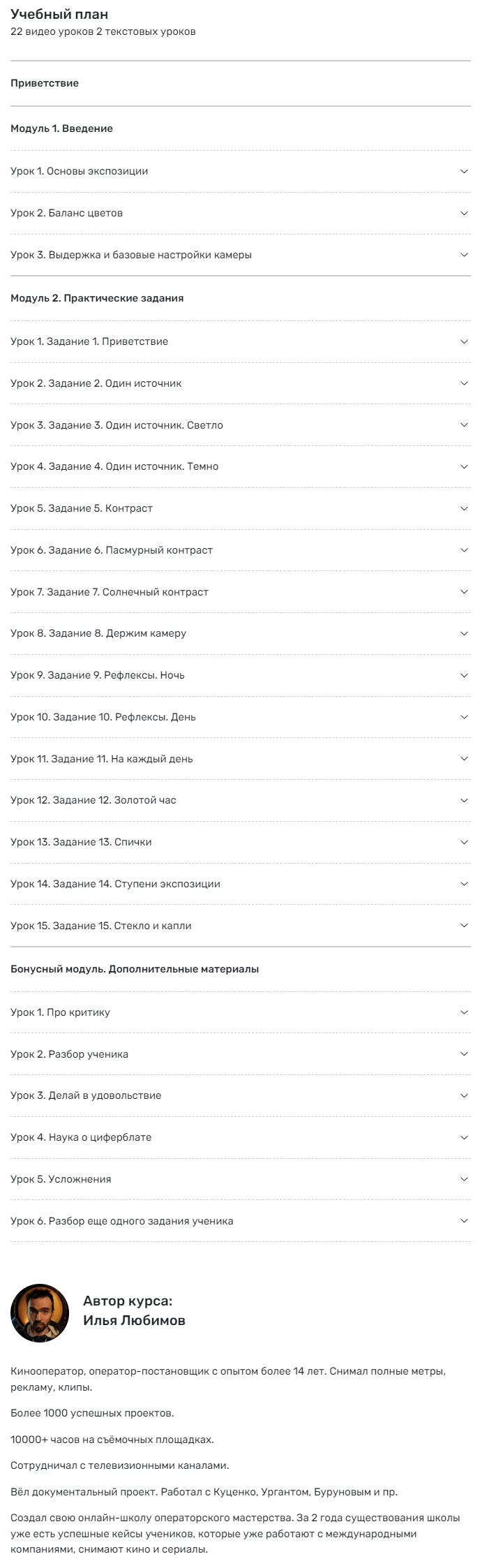Click chevron beside "Задание 5. Контраст"
480x1568 pixels.
click(x=464, y=508)
